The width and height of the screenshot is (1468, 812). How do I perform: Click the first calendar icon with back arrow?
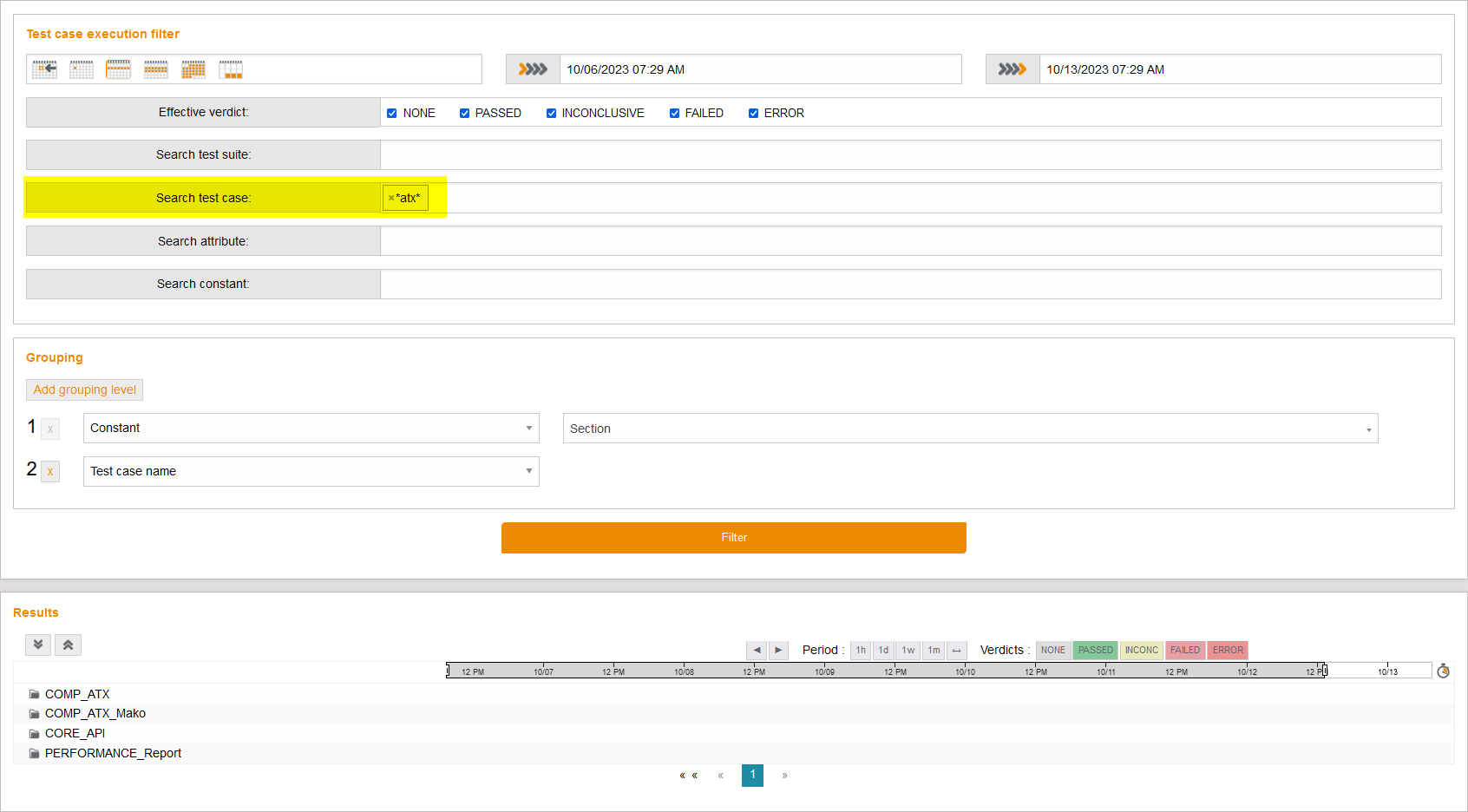pyautogui.click(x=44, y=69)
